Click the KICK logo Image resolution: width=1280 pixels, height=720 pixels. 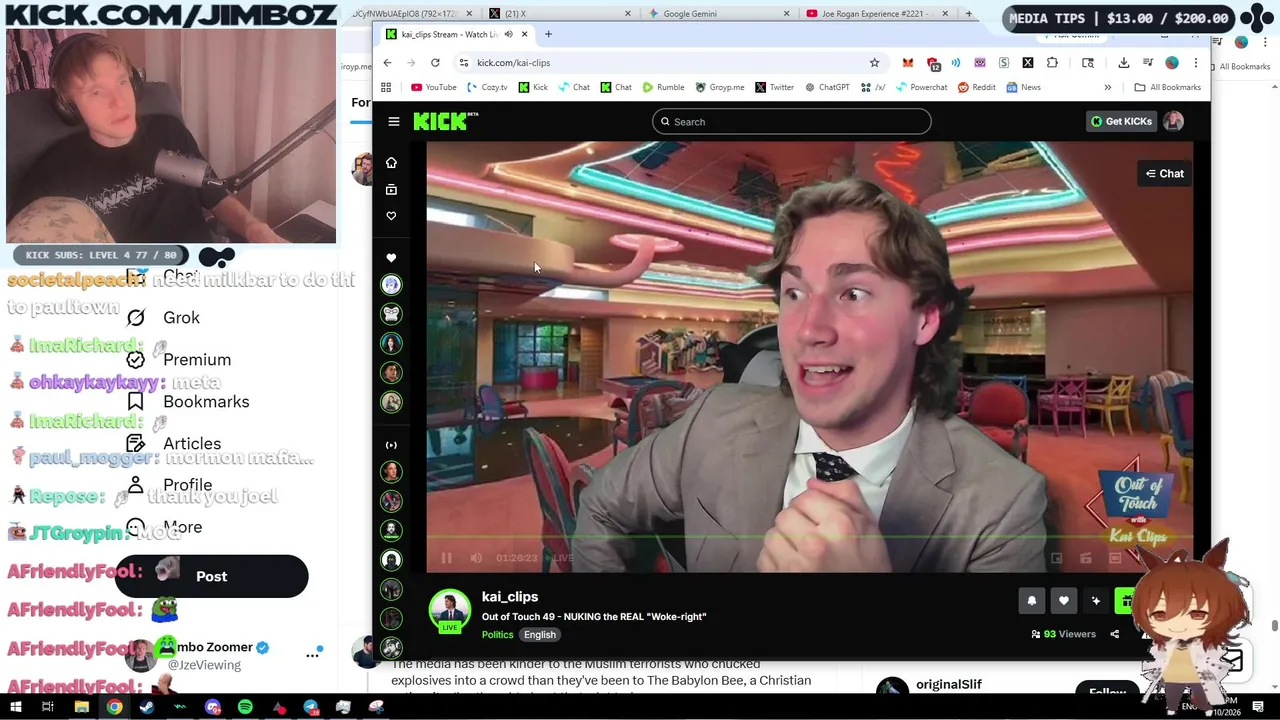click(x=446, y=121)
